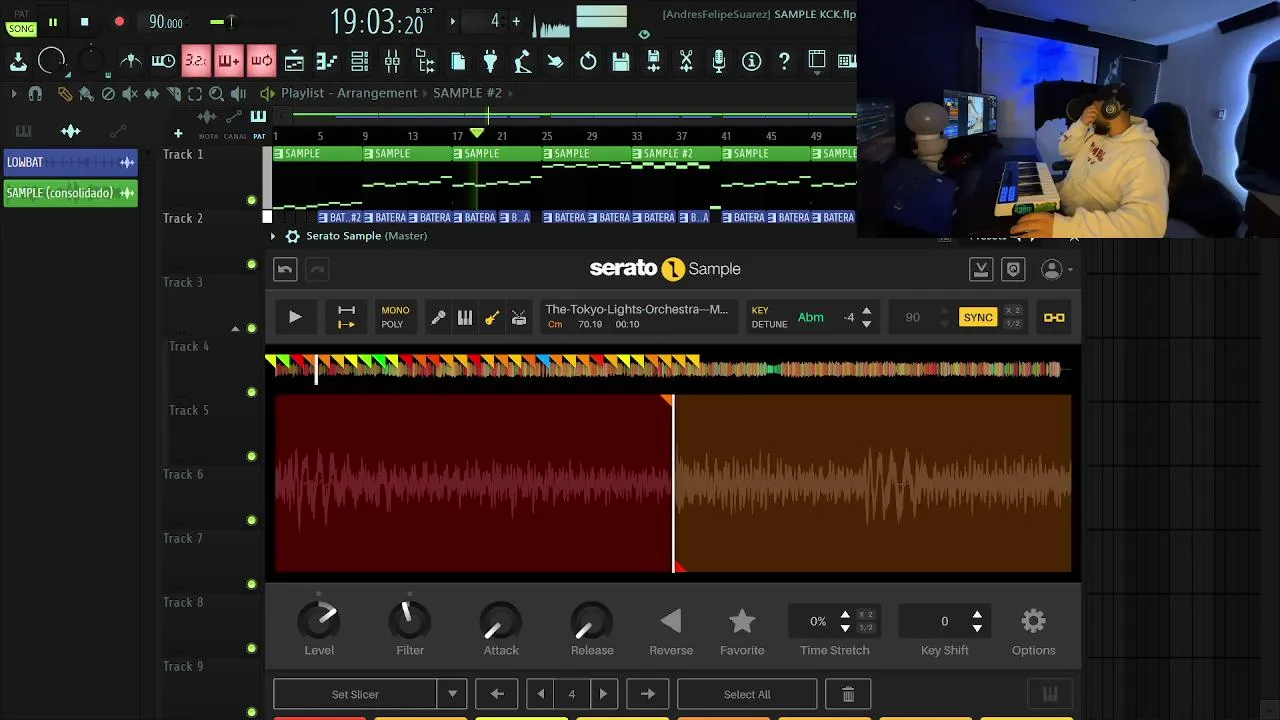Select the microphone vocal stem icon
The image size is (1280, 720).
438,318
